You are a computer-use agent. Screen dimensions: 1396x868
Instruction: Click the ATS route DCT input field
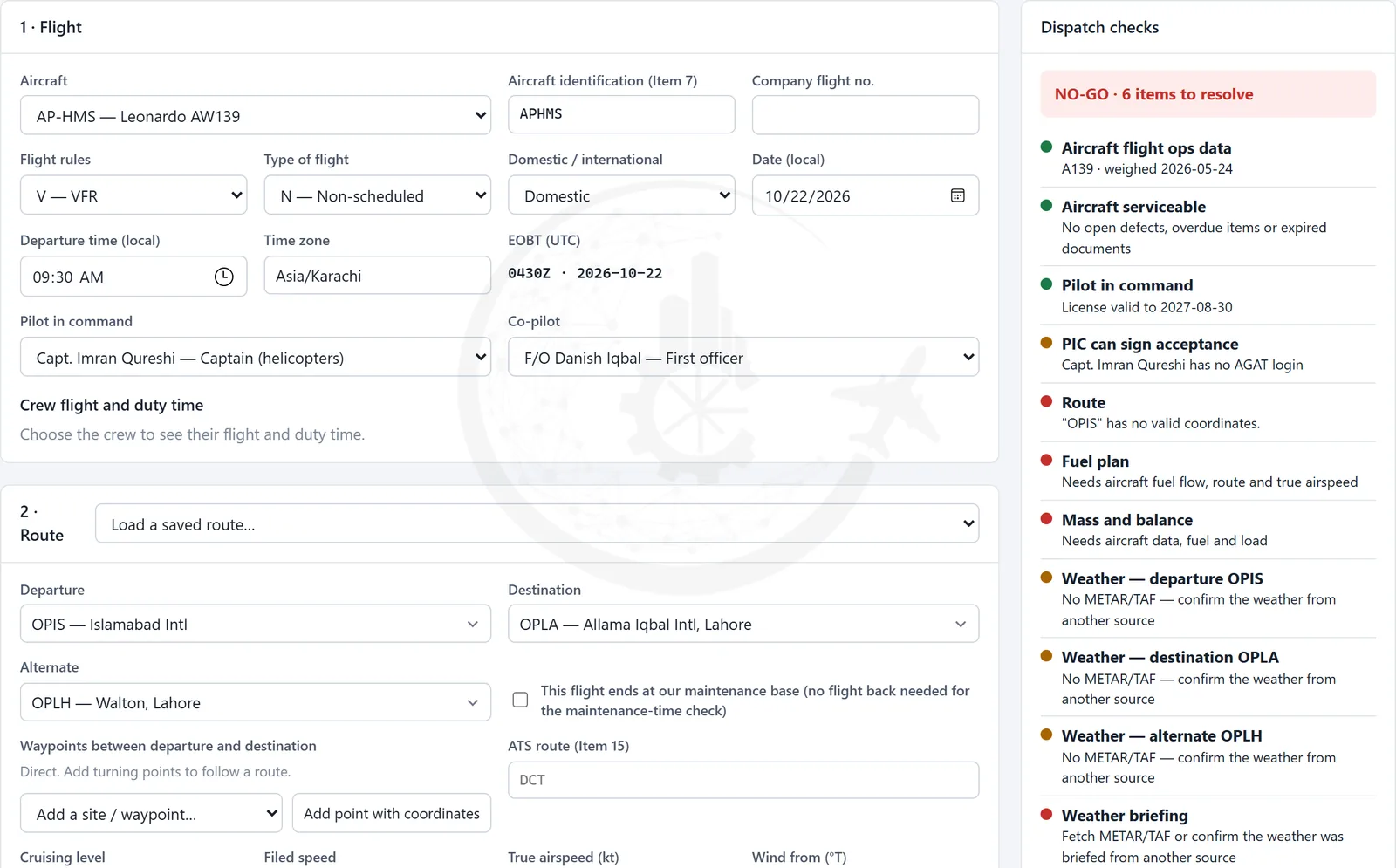pos(743,780)
